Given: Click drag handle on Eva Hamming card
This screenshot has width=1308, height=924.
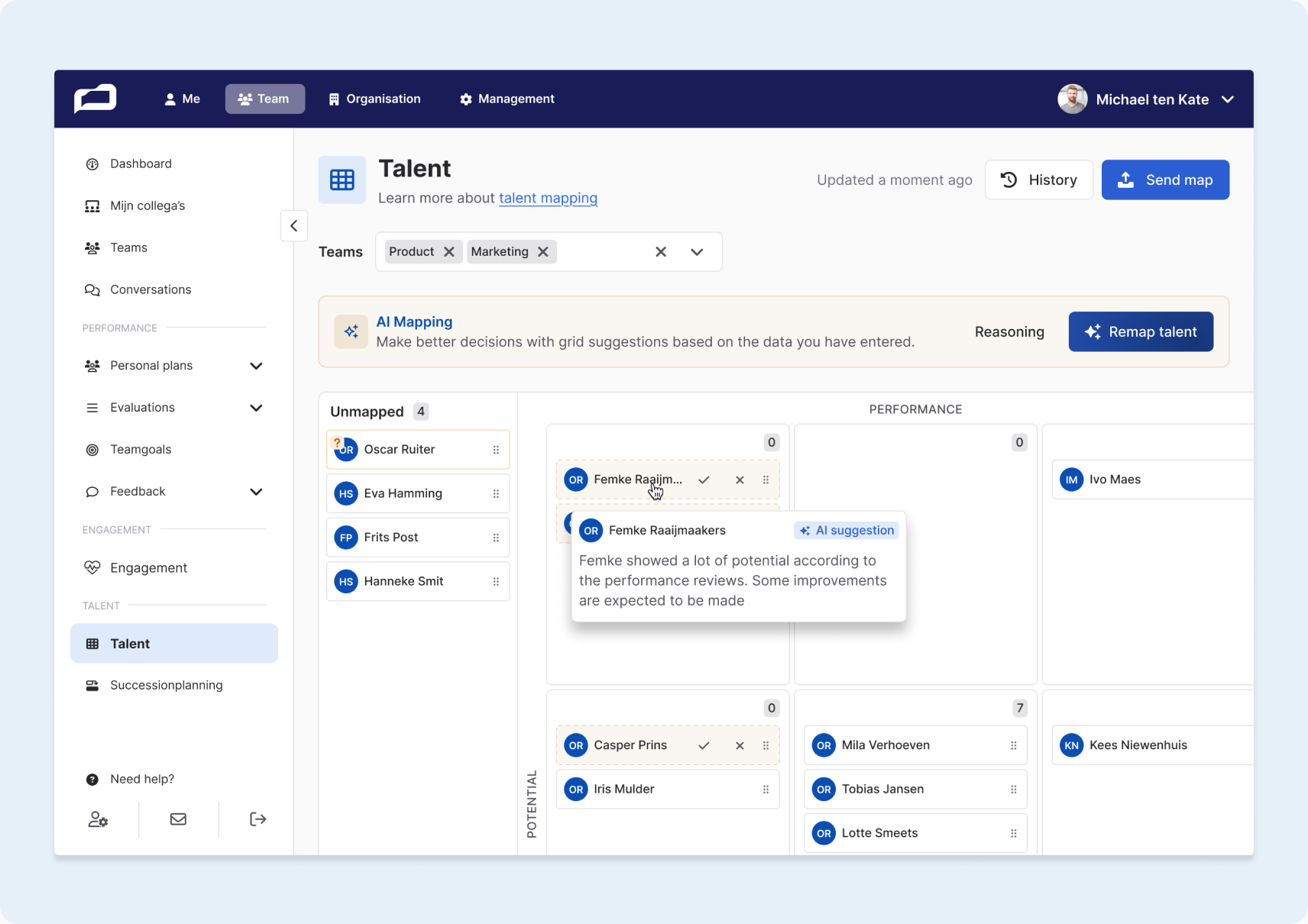Looking at the screenshot, I should click(496, 494).
